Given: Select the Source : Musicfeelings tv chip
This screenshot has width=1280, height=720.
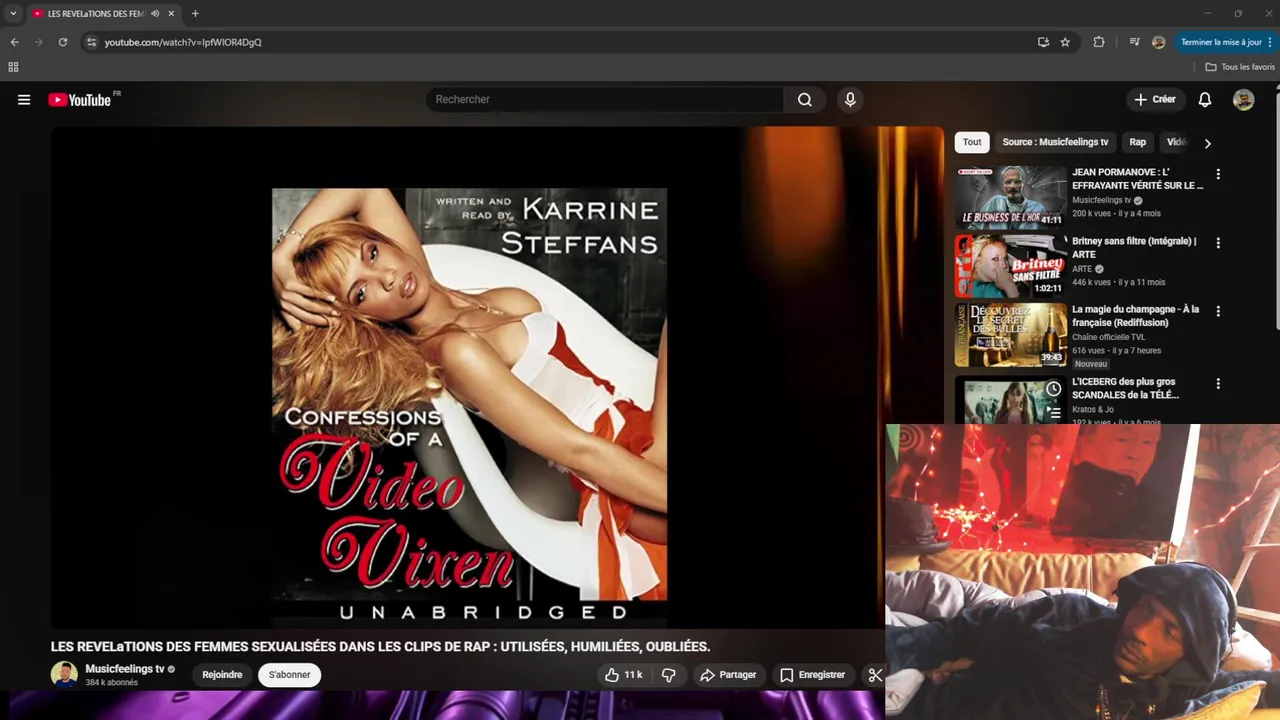Looking at the screenshot, I should [x=1055, y=142].
